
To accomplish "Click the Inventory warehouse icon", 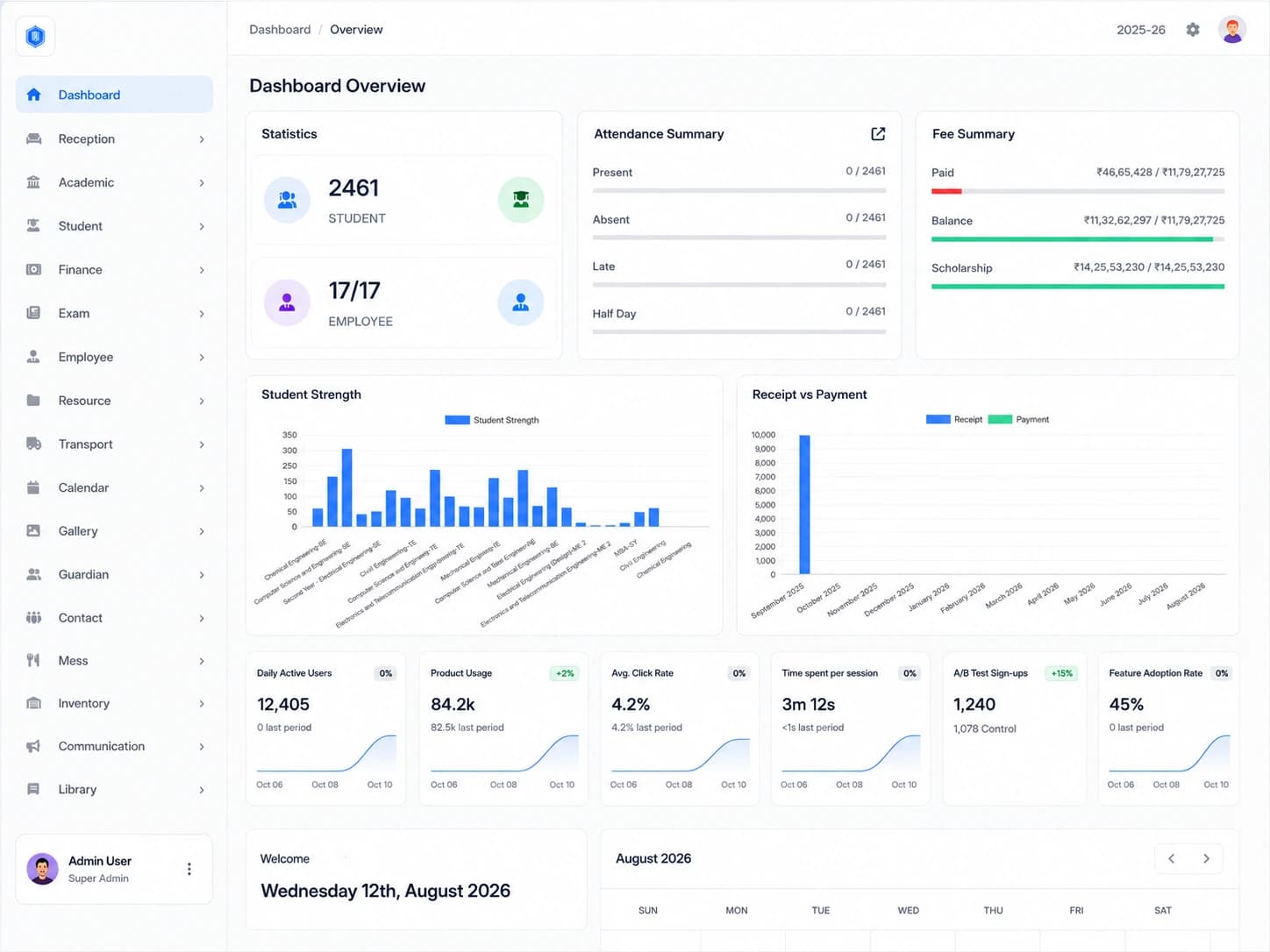I will 33,703.
